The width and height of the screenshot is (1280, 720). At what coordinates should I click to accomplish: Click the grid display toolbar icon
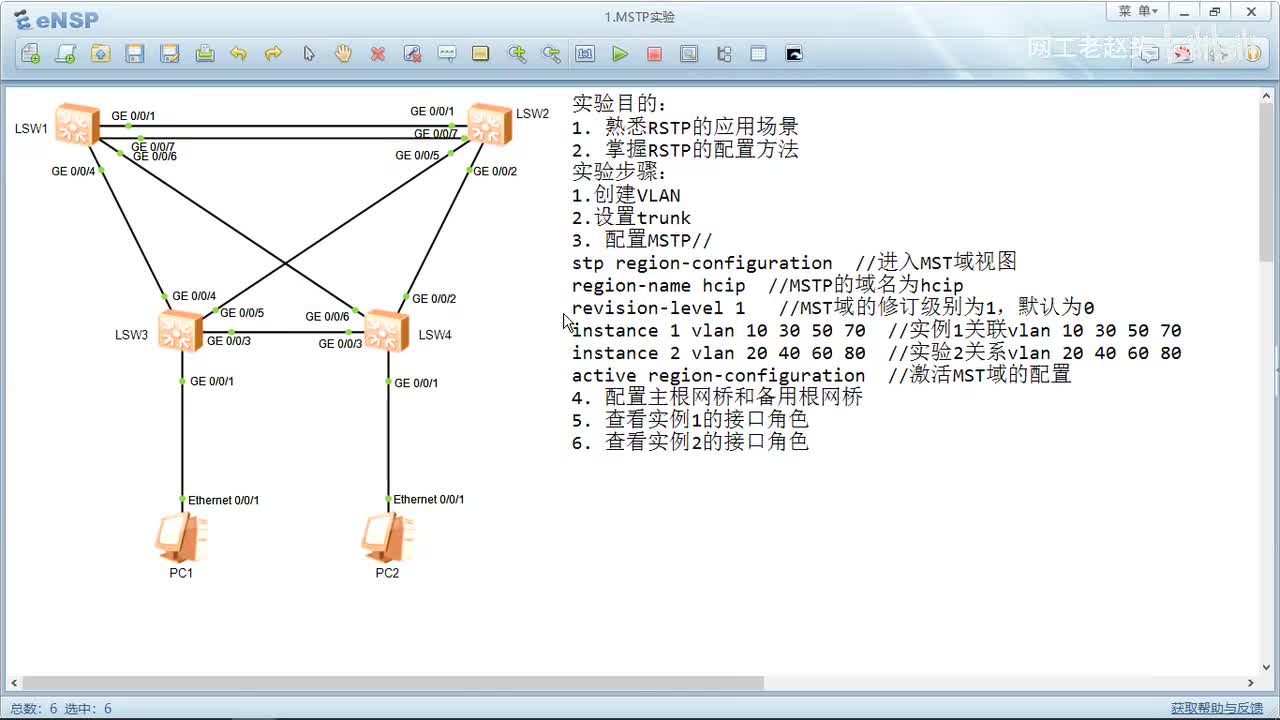tap(758, 54)
